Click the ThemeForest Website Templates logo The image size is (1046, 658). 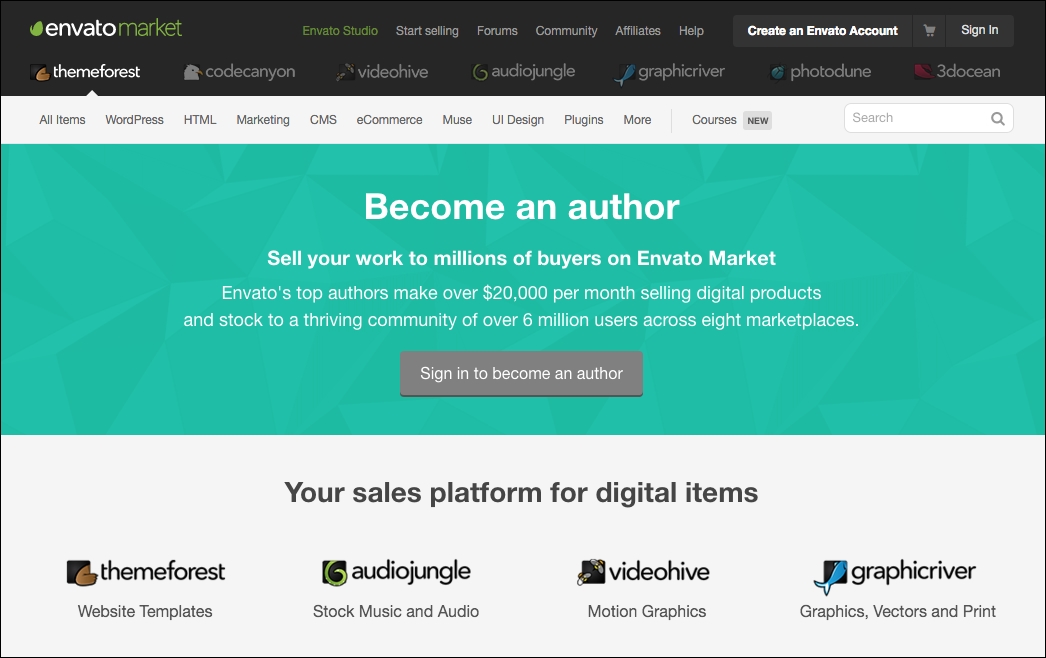pos(145,573)
